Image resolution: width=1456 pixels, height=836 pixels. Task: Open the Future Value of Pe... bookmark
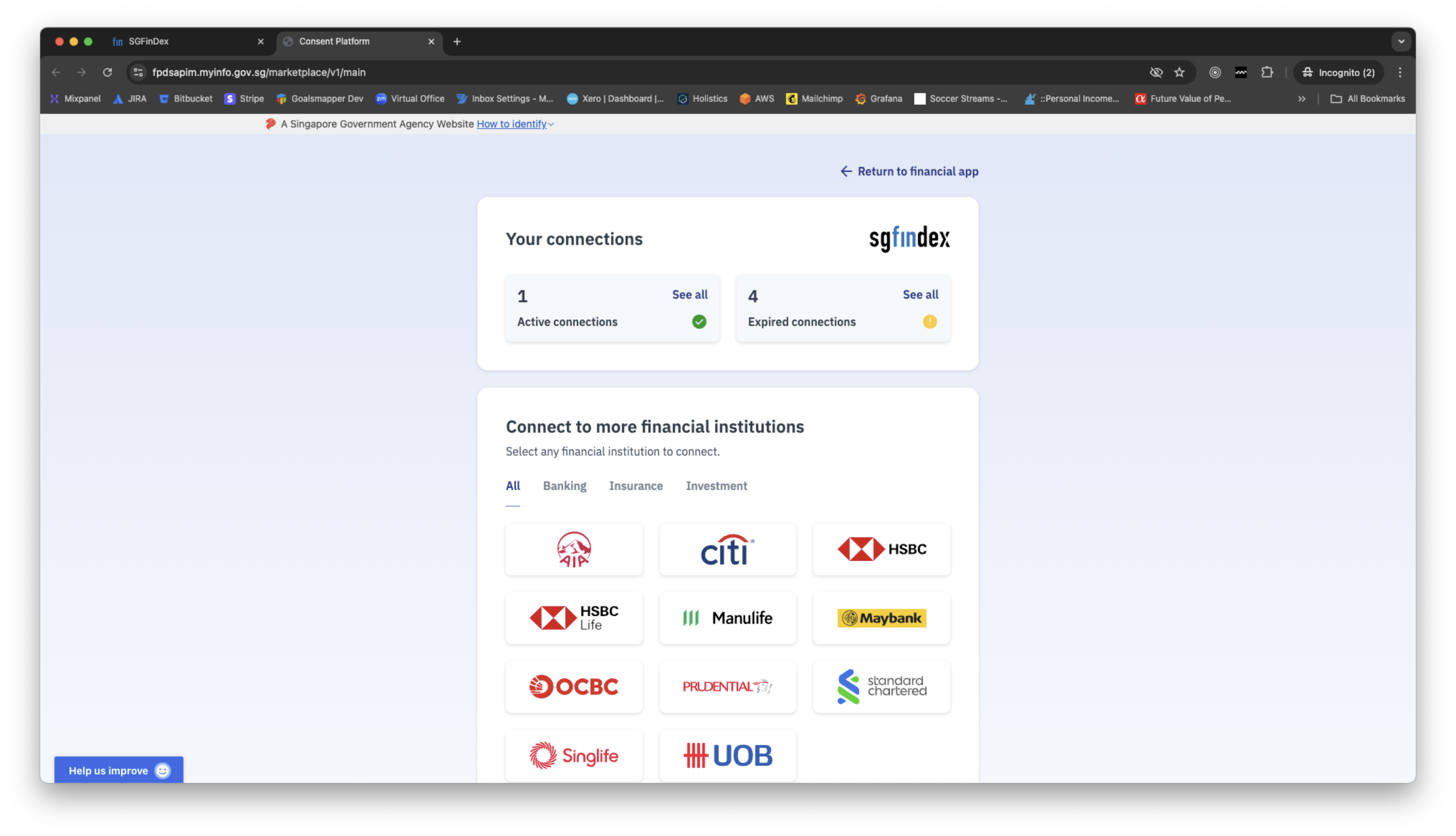click(x=1183, y=99)
